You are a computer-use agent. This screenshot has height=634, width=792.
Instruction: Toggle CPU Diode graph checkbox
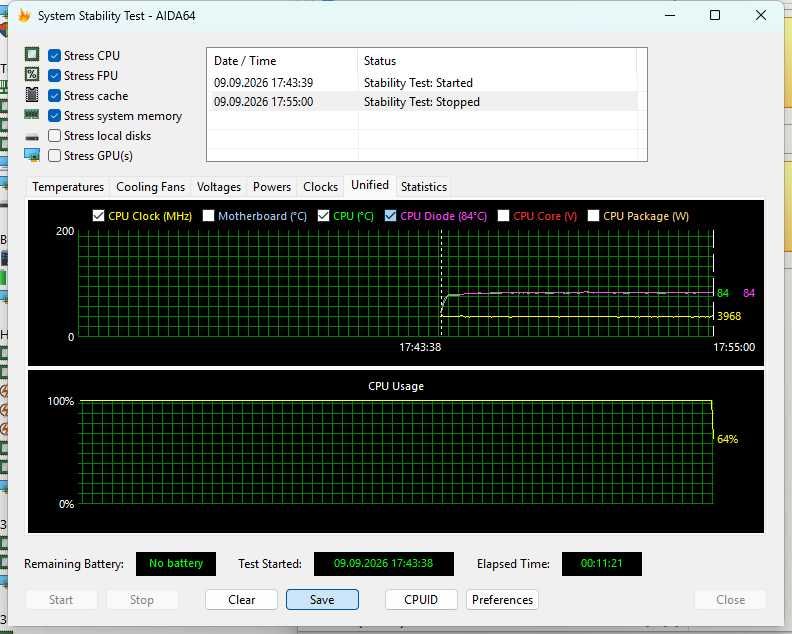click(x=390, y=216)
